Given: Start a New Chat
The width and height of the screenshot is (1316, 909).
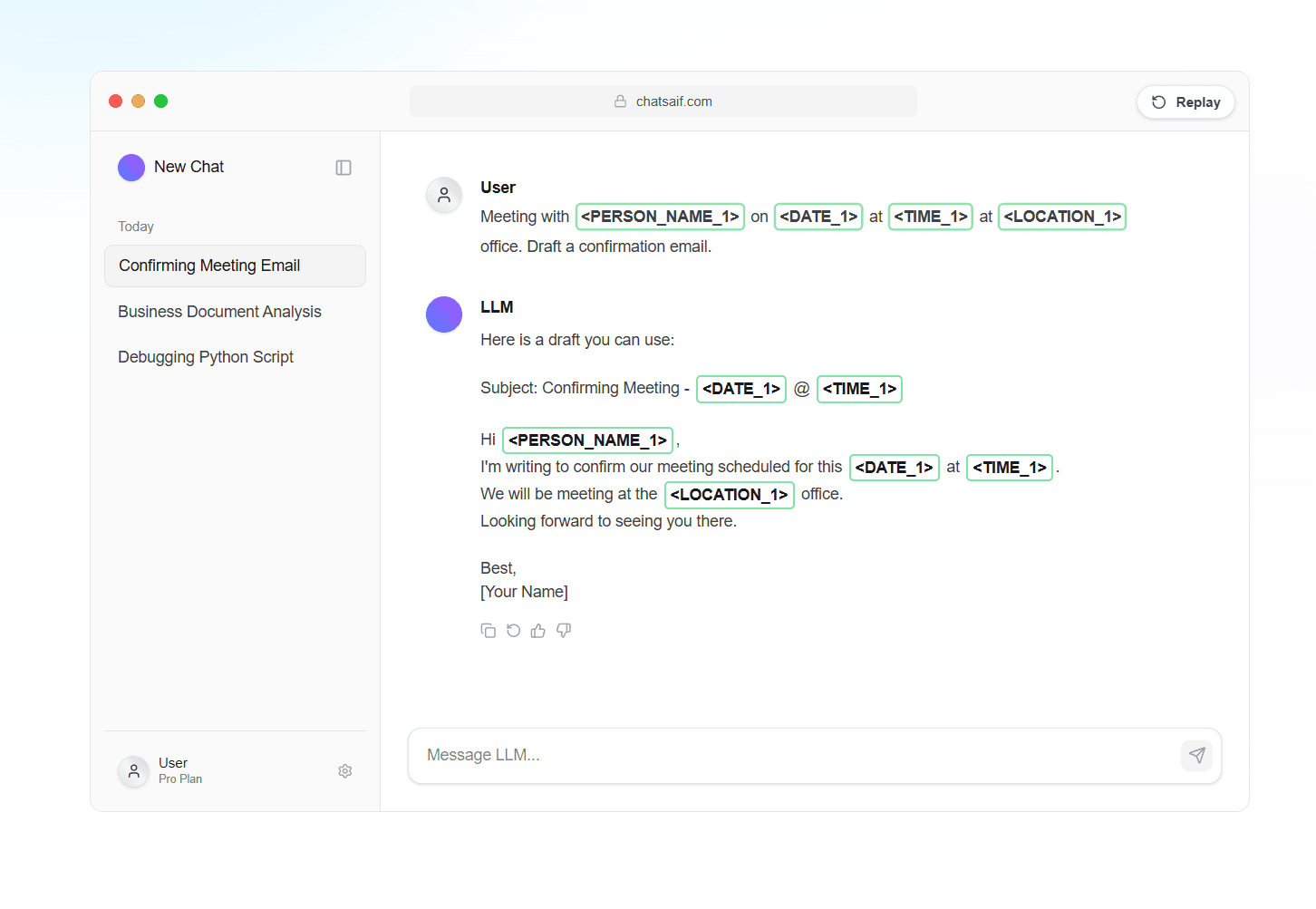Looking at the screenshot, I should tap(189, 167).
